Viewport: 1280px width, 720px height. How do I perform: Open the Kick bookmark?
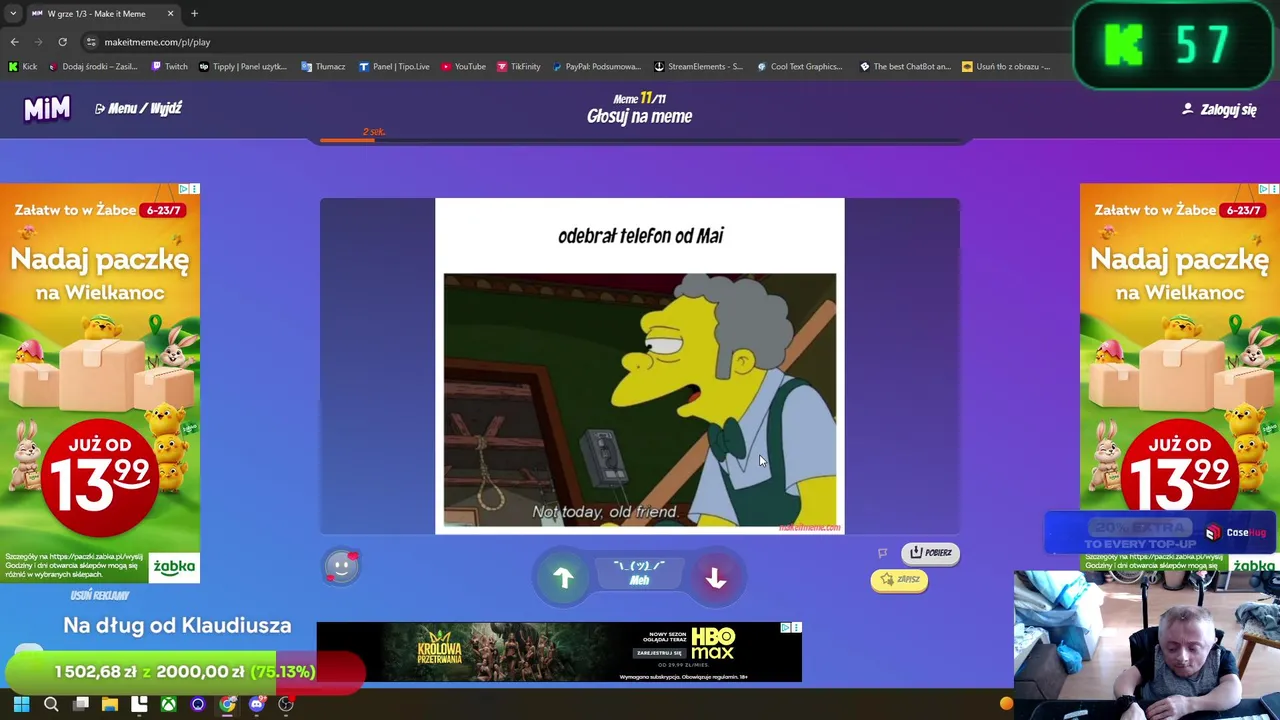tap(22, 66)
